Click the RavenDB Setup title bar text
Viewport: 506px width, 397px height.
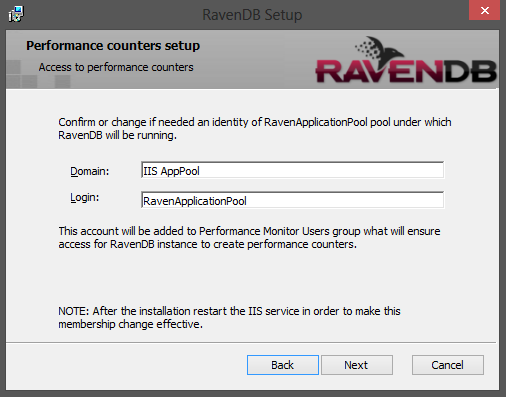252,15
